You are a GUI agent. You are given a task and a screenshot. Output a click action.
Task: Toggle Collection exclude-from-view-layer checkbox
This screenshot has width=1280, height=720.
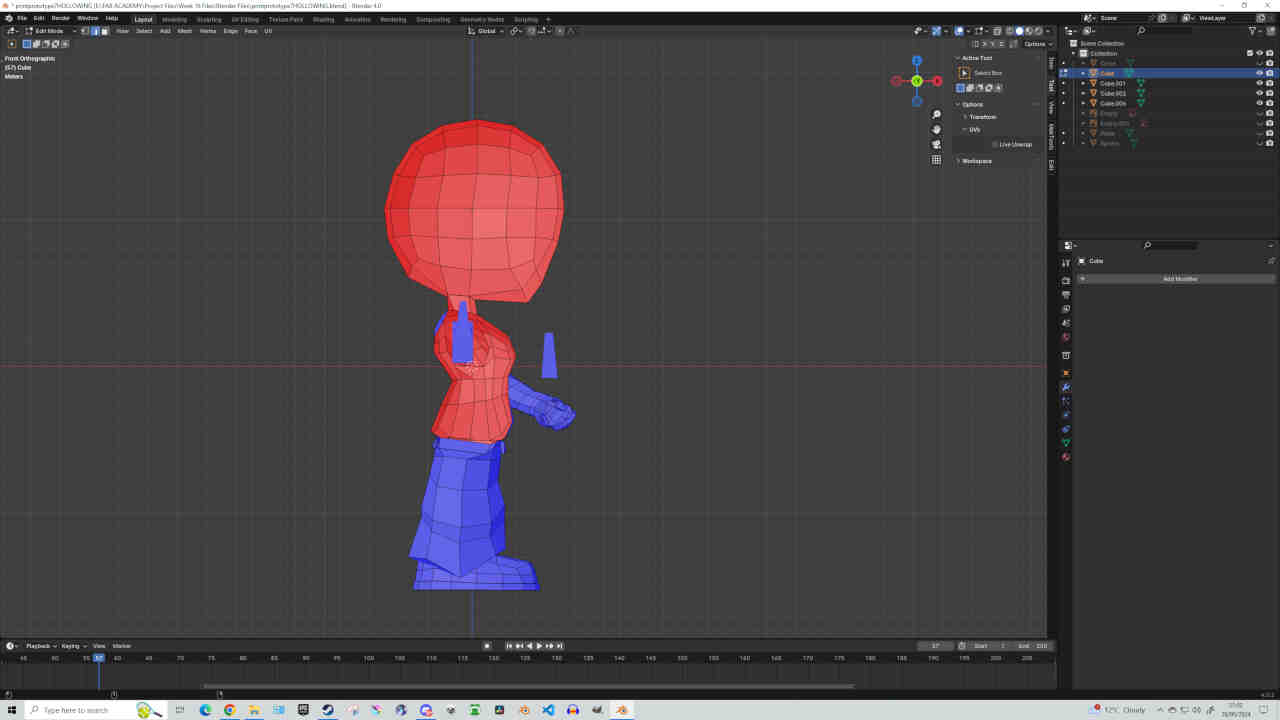pos(1250,53)
